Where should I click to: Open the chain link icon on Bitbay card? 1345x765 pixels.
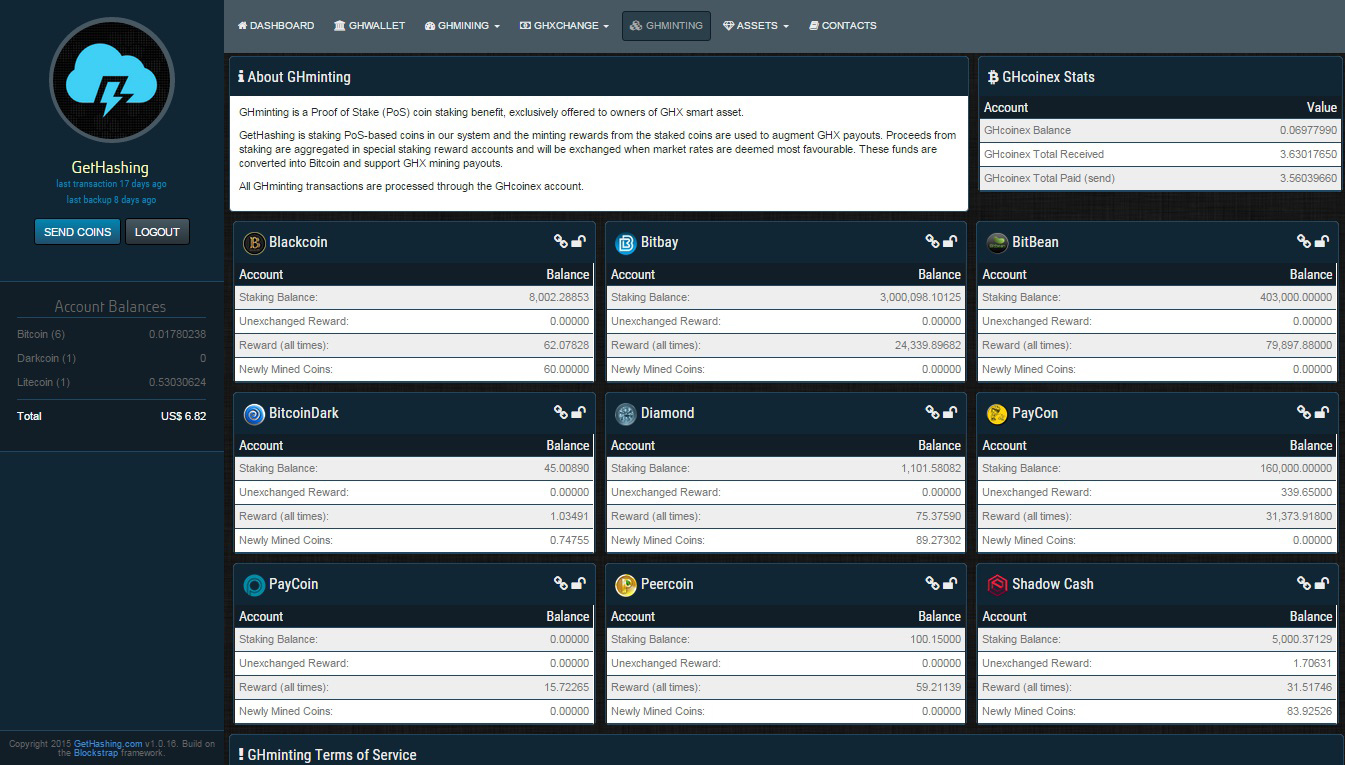coord(932,241)
